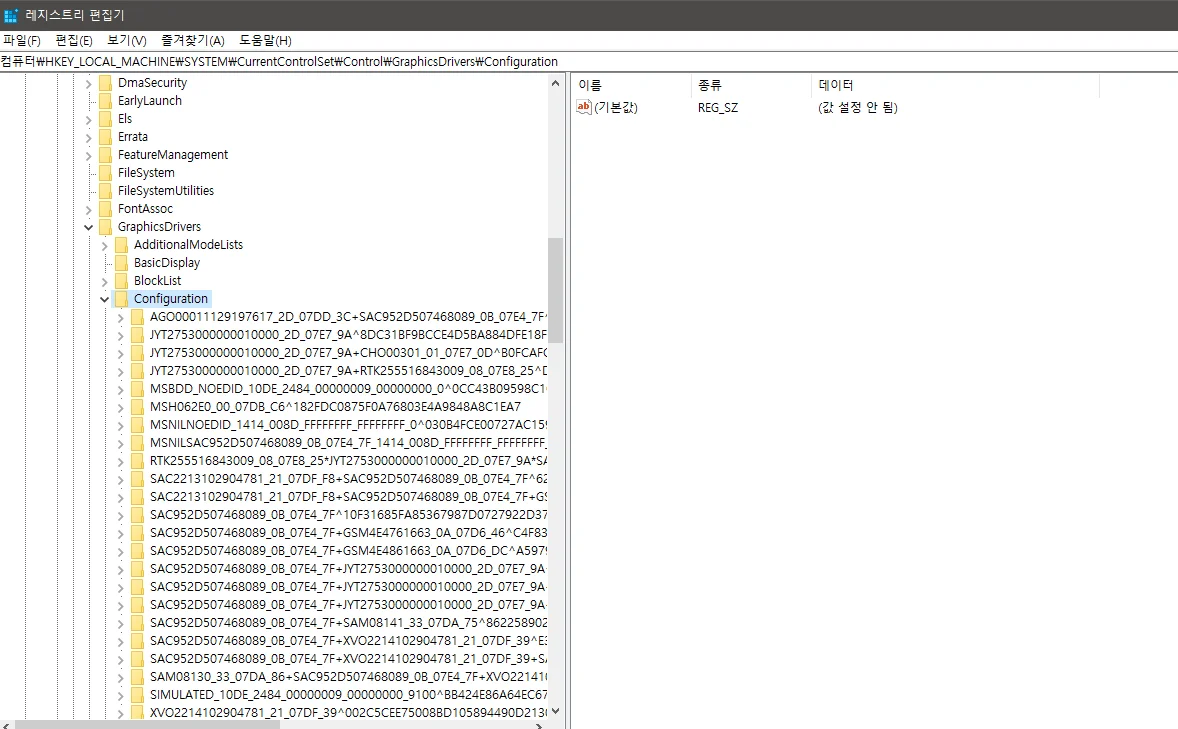Click the GraphicsDrivers folder icon
The height and width of the screenshot is (729, 1178).
pos(105,227)
